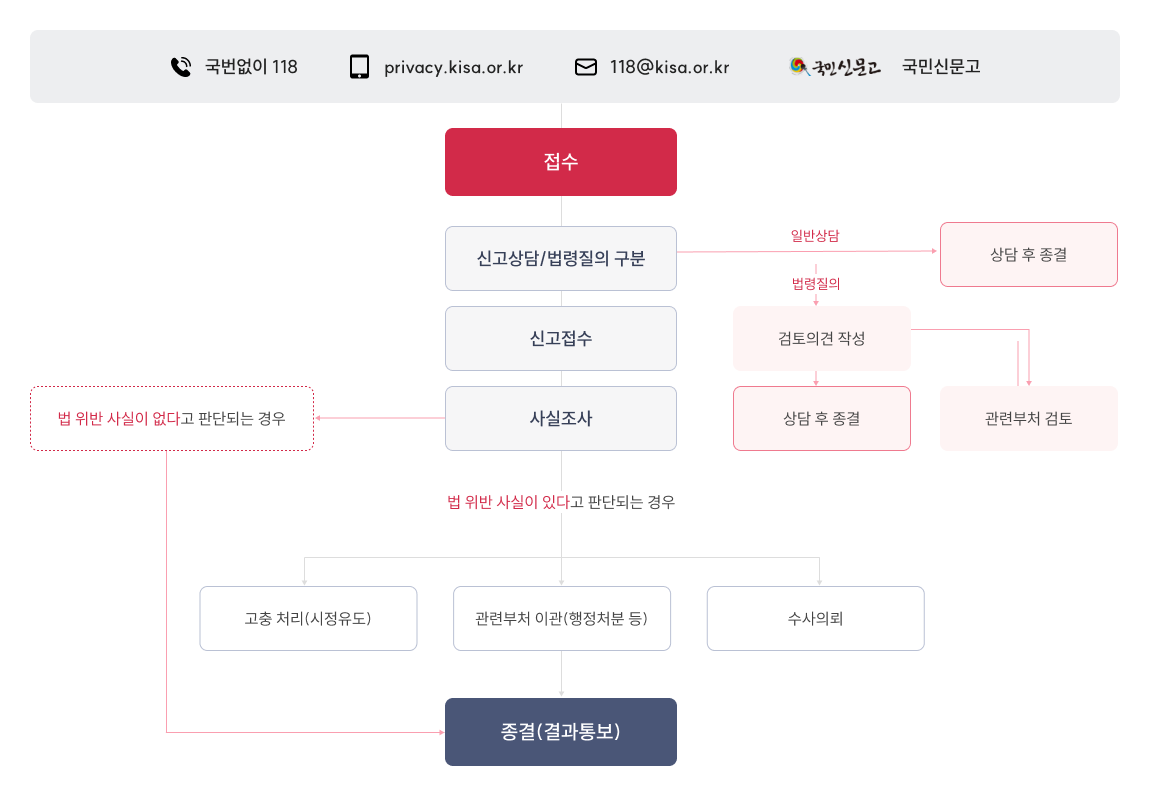This screenshot has height=796, width=1150.
Task: Click the 국민신문고 logo image
Action: [835, 67]
